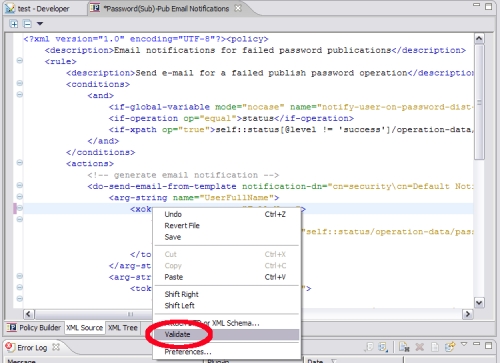Open Preferences... from the context menu
Viewport: 500px width, 363px height.
pos(226,352)
